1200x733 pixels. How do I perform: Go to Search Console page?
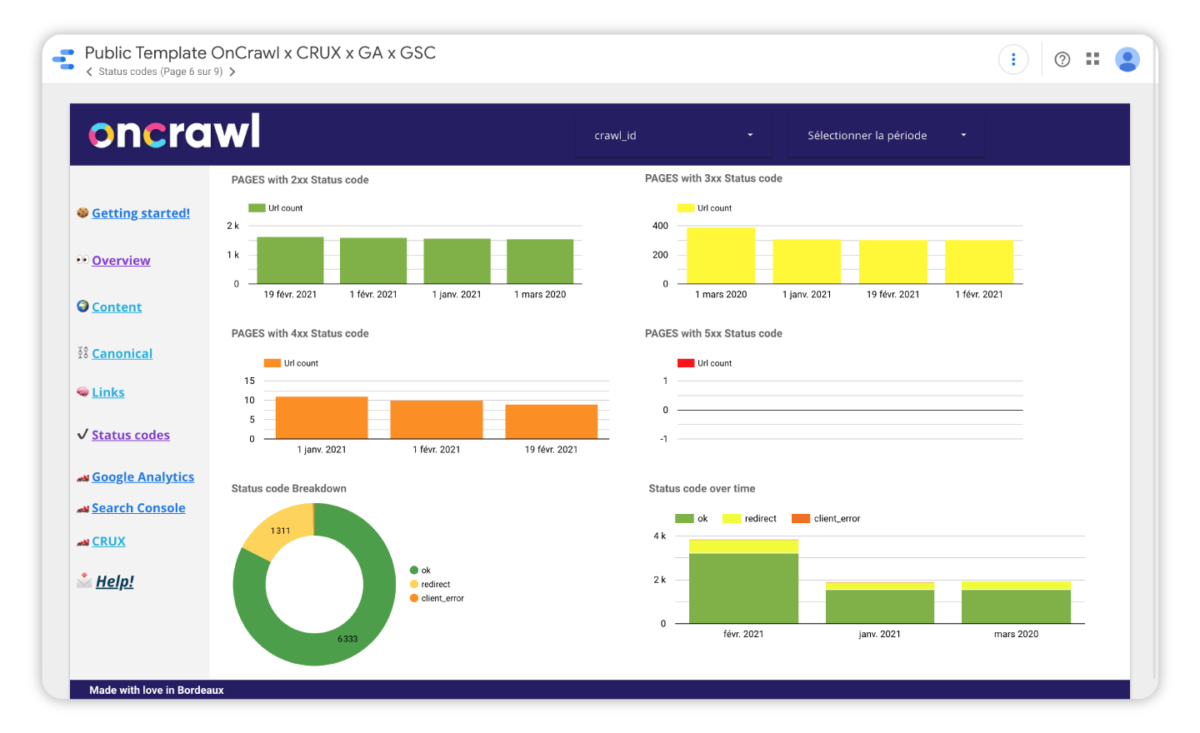pyautogui.click(x=138, y=508)
